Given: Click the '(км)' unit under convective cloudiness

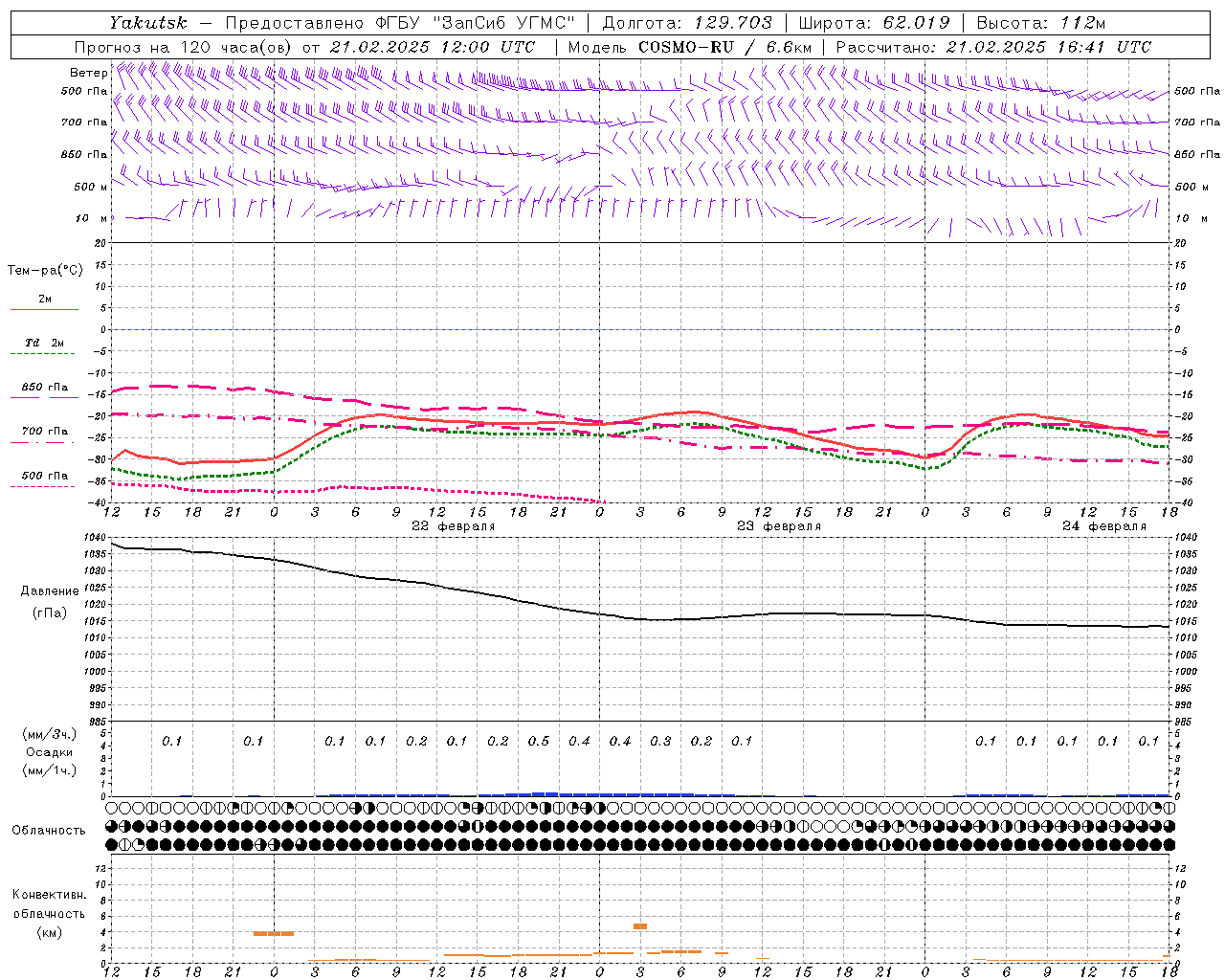Looking at the screenshot, I should (49, 931).
